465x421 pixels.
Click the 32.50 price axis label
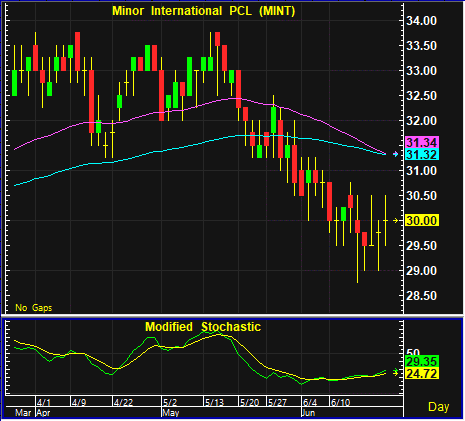[x=421, y=96]
